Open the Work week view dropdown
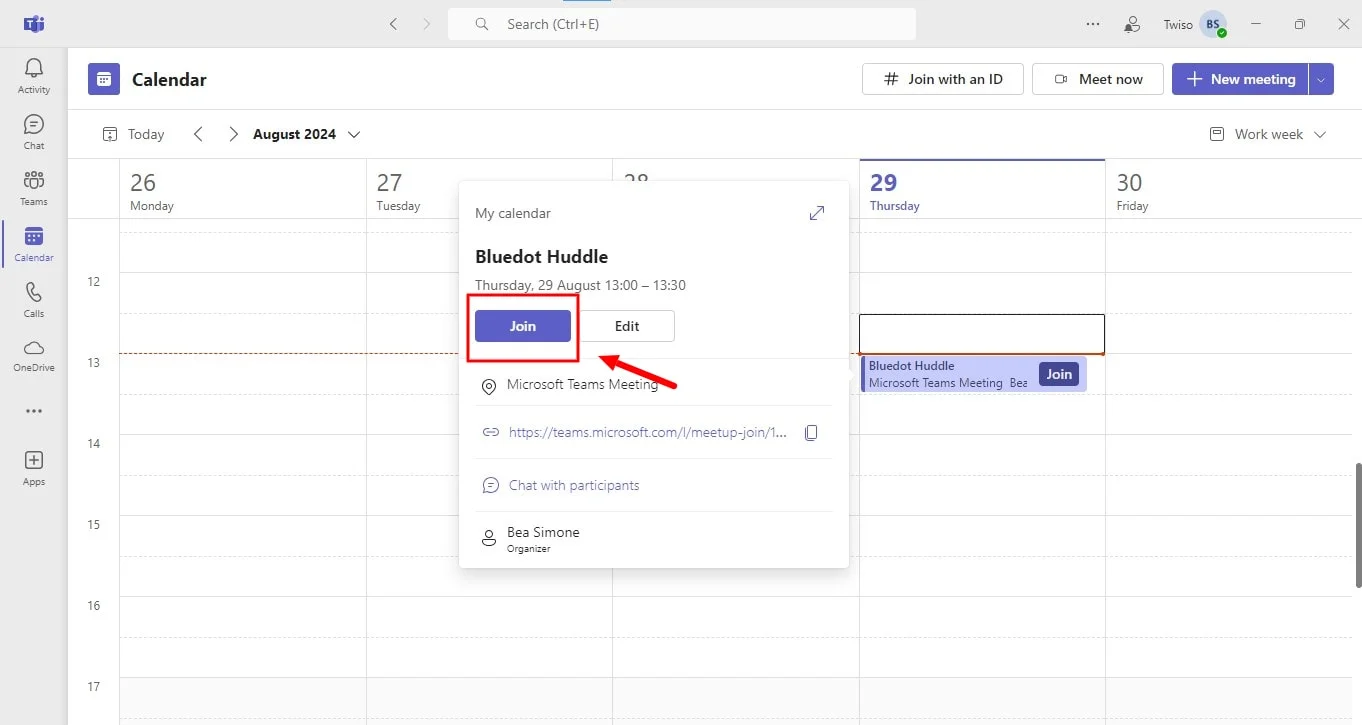 1268,134
